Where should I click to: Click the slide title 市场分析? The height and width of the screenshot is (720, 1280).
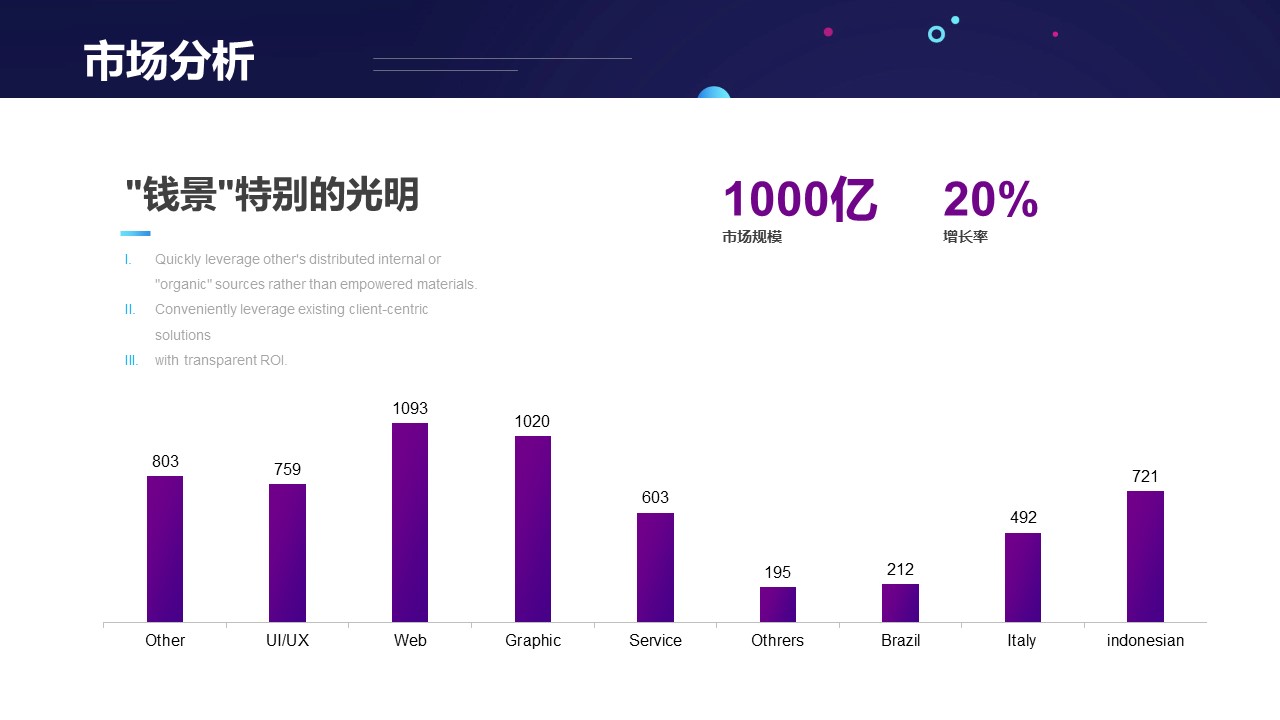(x=169, y=62)
